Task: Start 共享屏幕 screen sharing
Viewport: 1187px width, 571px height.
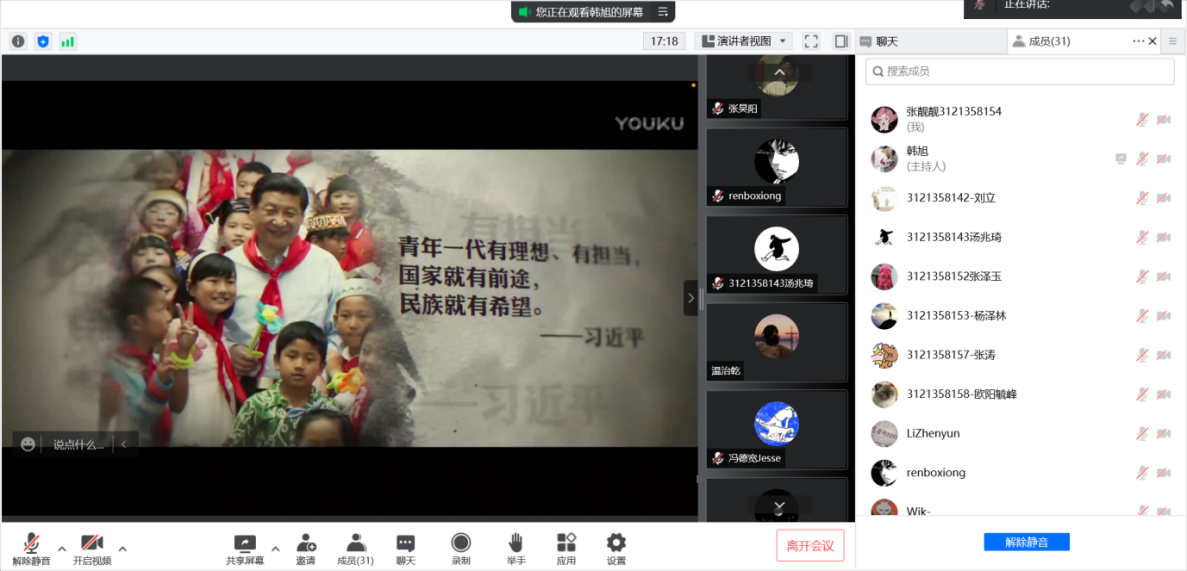Action: tap(245, 548)
